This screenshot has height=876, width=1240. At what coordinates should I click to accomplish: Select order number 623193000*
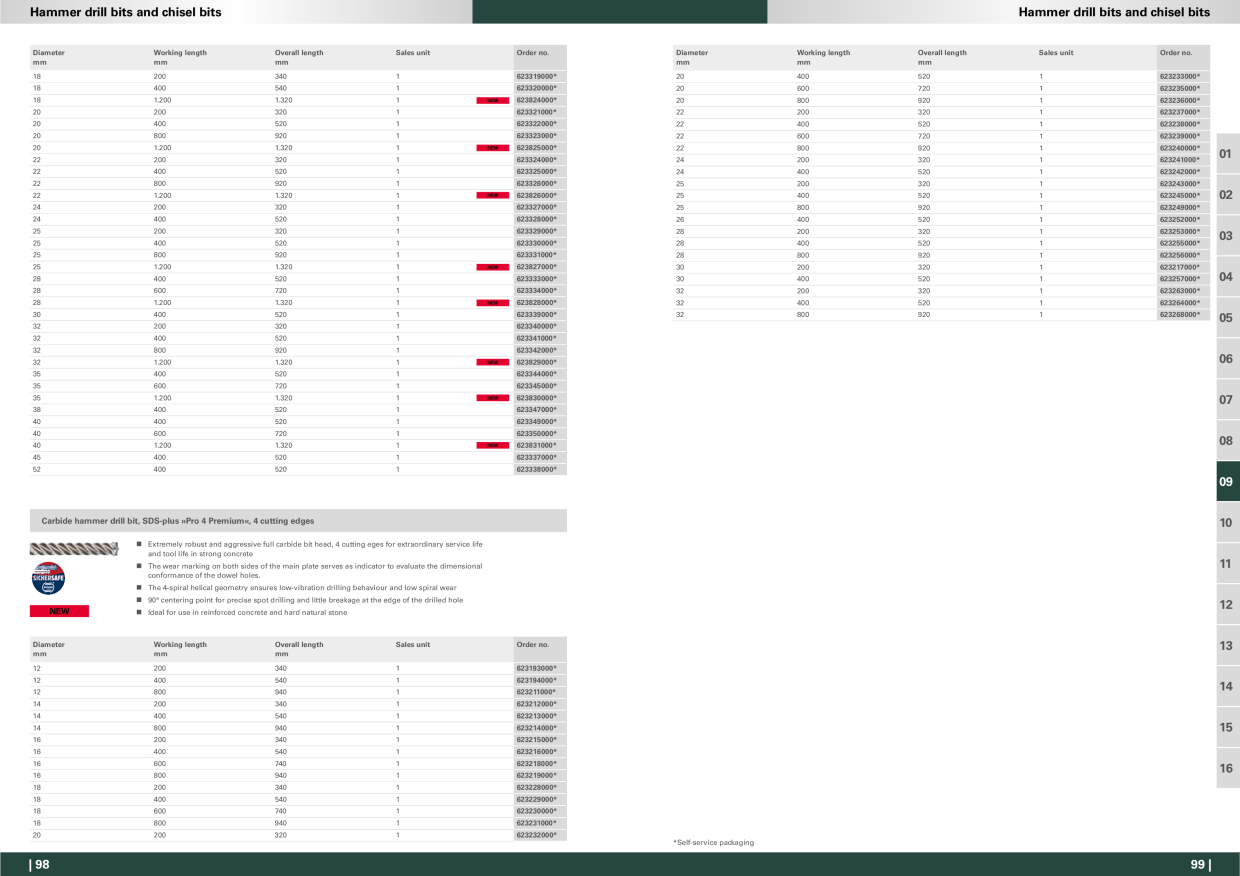[x=536, y=668]
